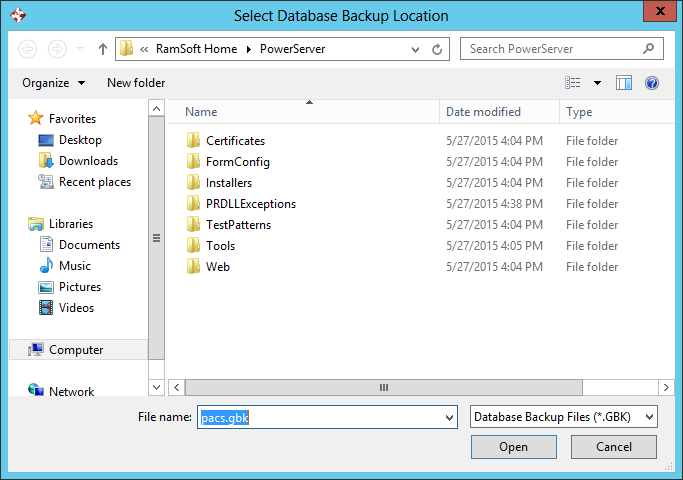
Task: Click the refresh icon in address bar
Action: coord(437,48)
